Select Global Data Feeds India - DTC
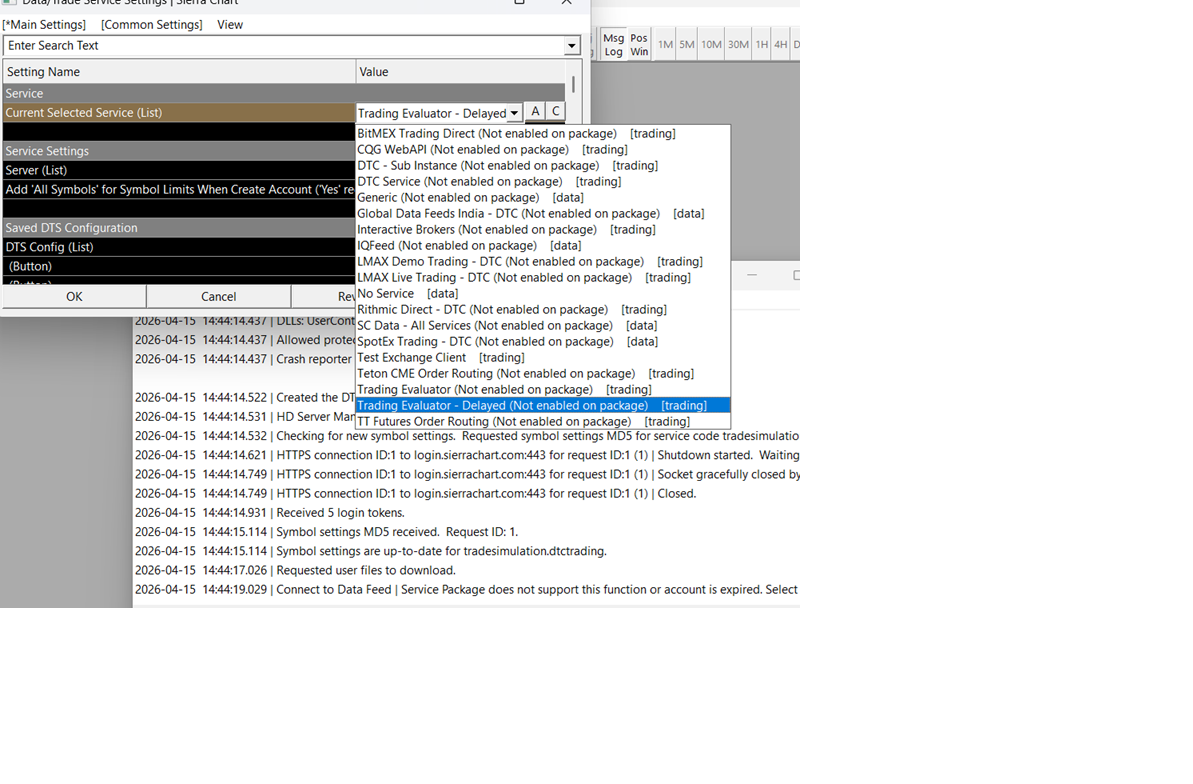The height and width of the screenshot is (784, 1193). [x=542, y=213]
